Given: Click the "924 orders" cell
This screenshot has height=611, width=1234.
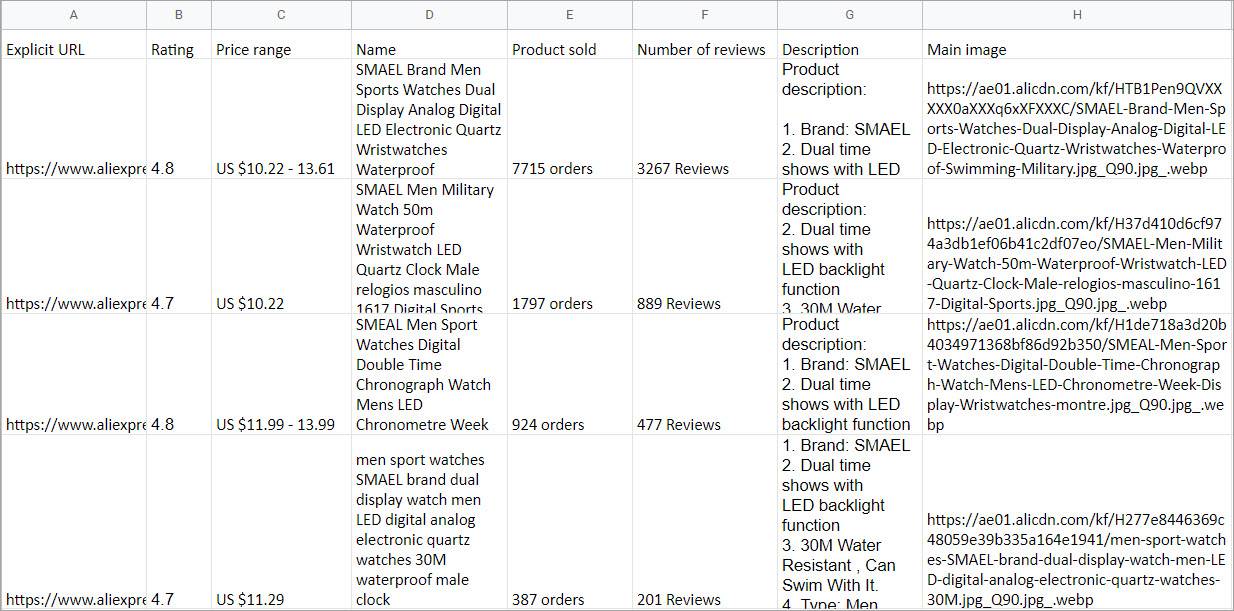Looking at the screenshot, I should [570, 375].
